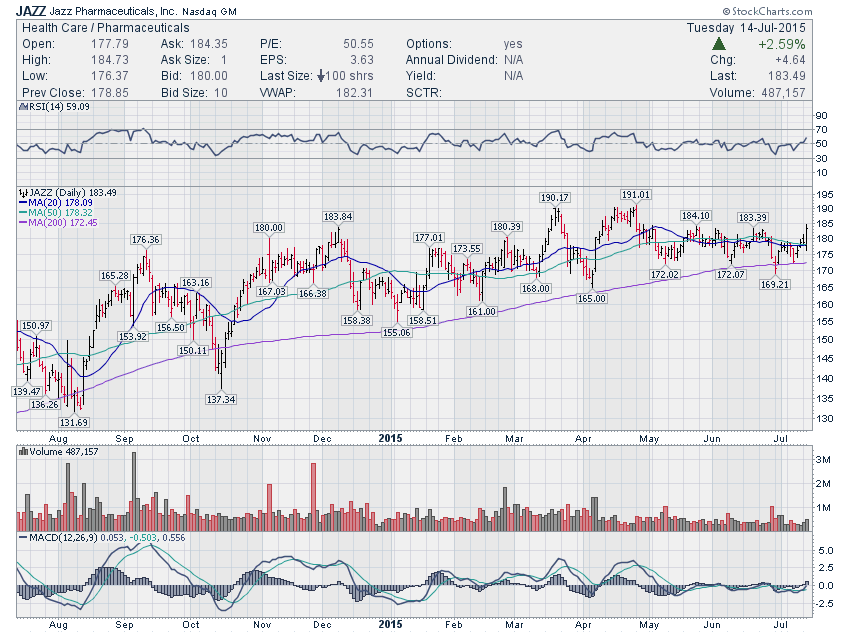Click the green up-triangle change indicator
850x633 pixels.
719,44
